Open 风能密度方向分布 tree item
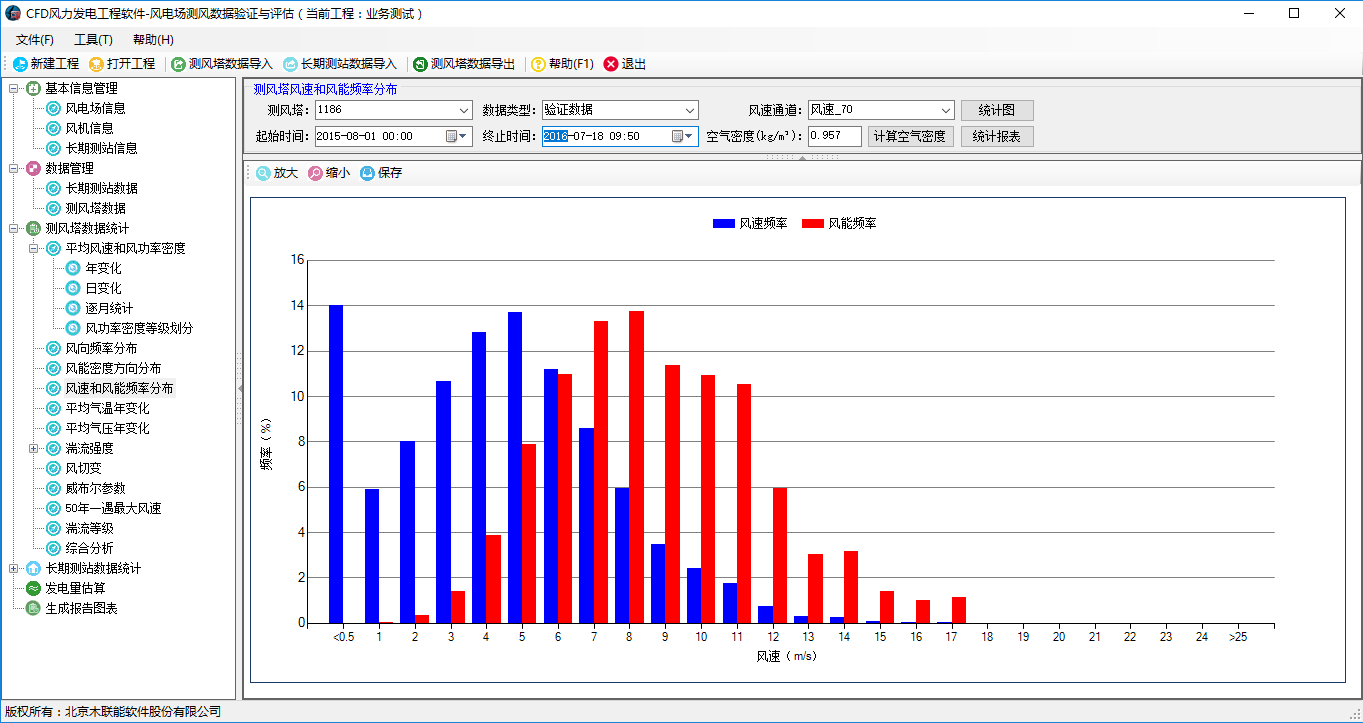 tap(113, 368)
